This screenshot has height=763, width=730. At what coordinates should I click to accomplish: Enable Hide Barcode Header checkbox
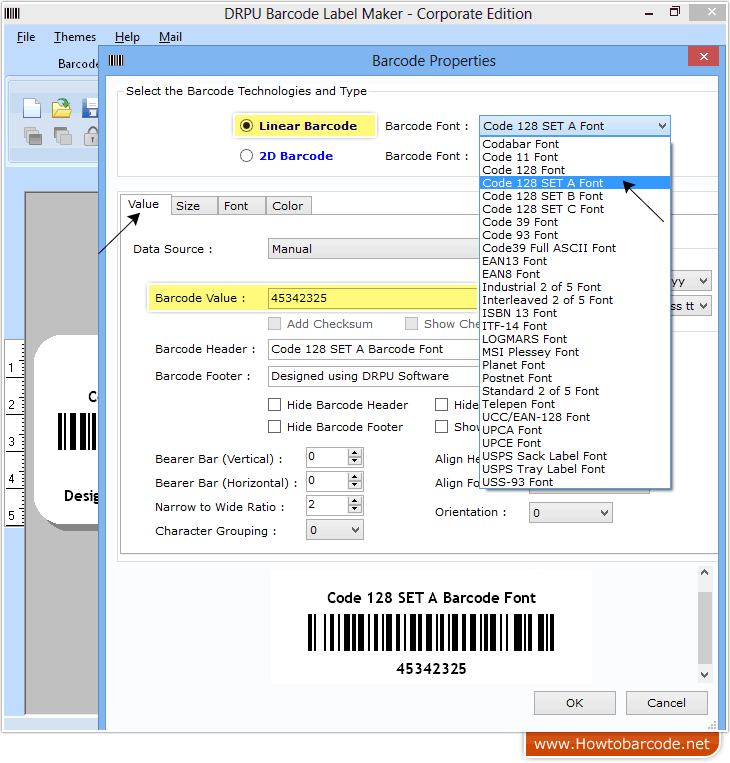pos(274,405)
